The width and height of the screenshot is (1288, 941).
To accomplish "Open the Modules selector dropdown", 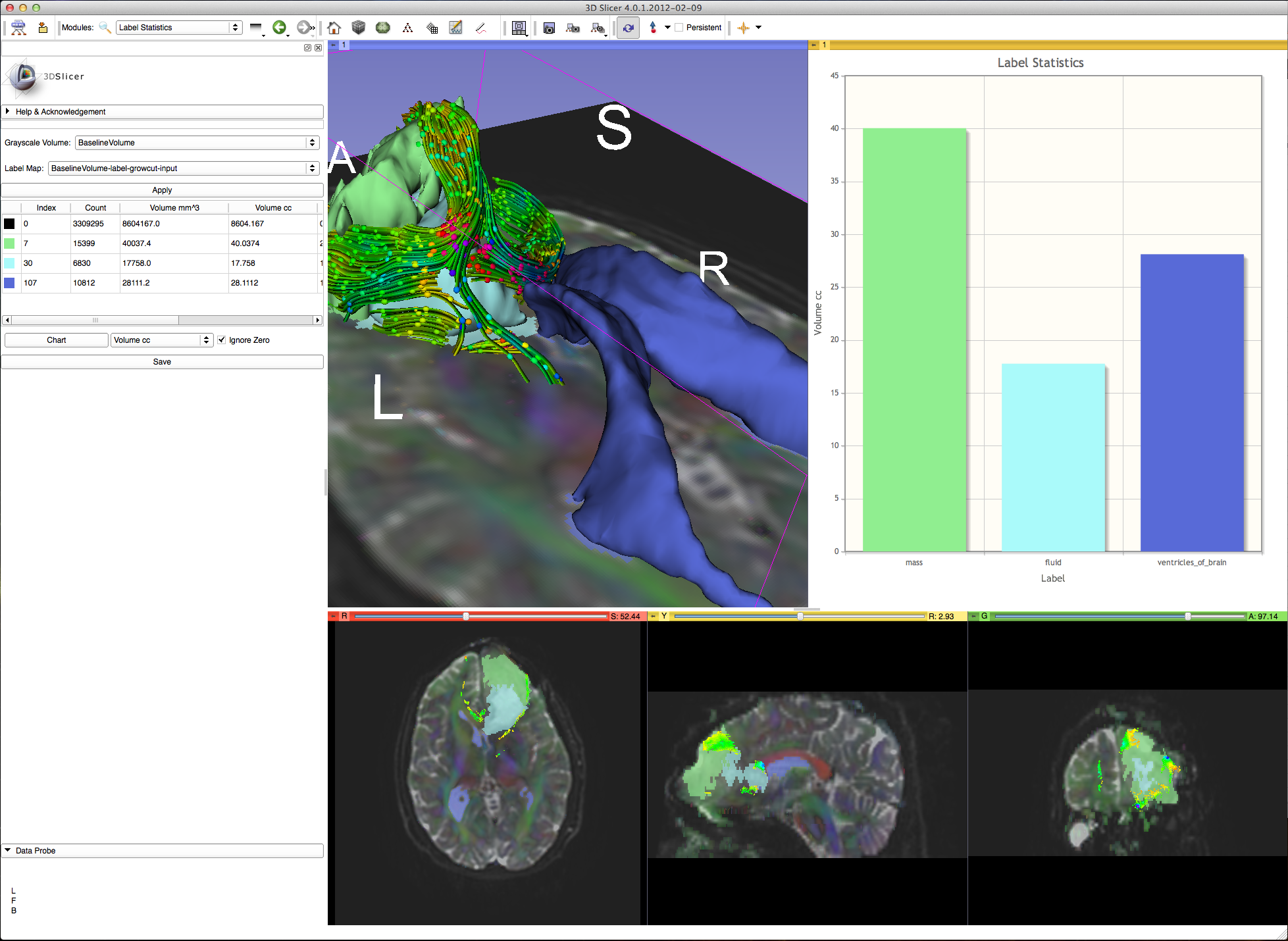I will click(x=179, y=28).
